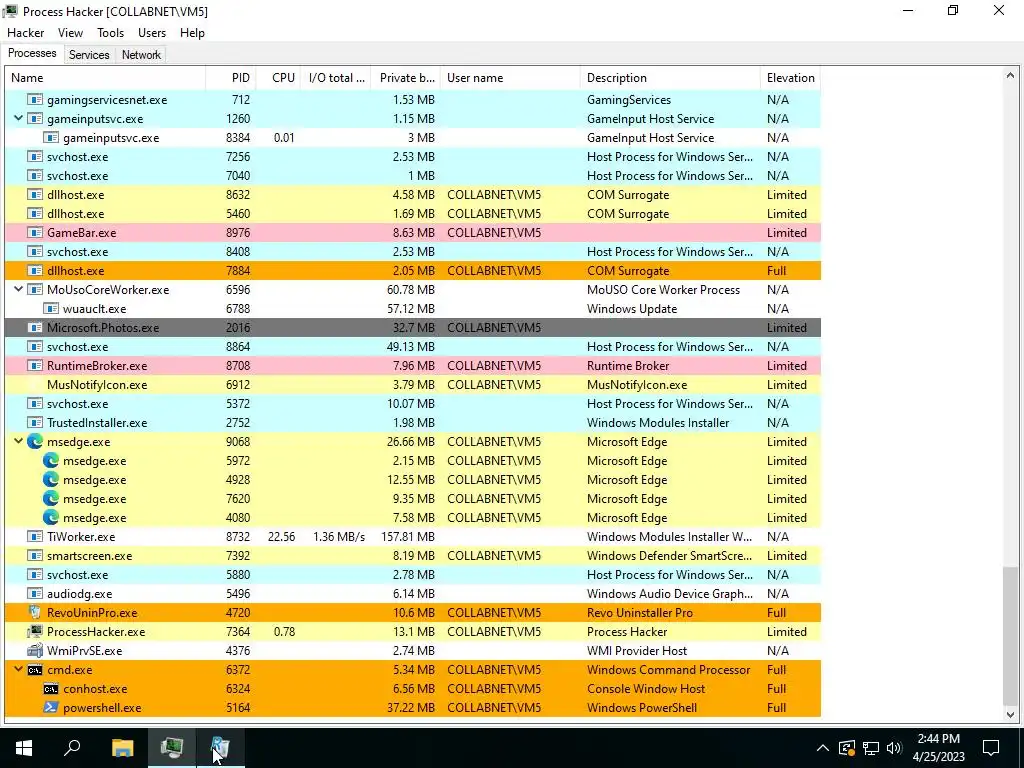This screenshot has width=1024, height=768.
Task: Sort by the I/O total column header
Action: pyautogui.click(x=336, y=78)
